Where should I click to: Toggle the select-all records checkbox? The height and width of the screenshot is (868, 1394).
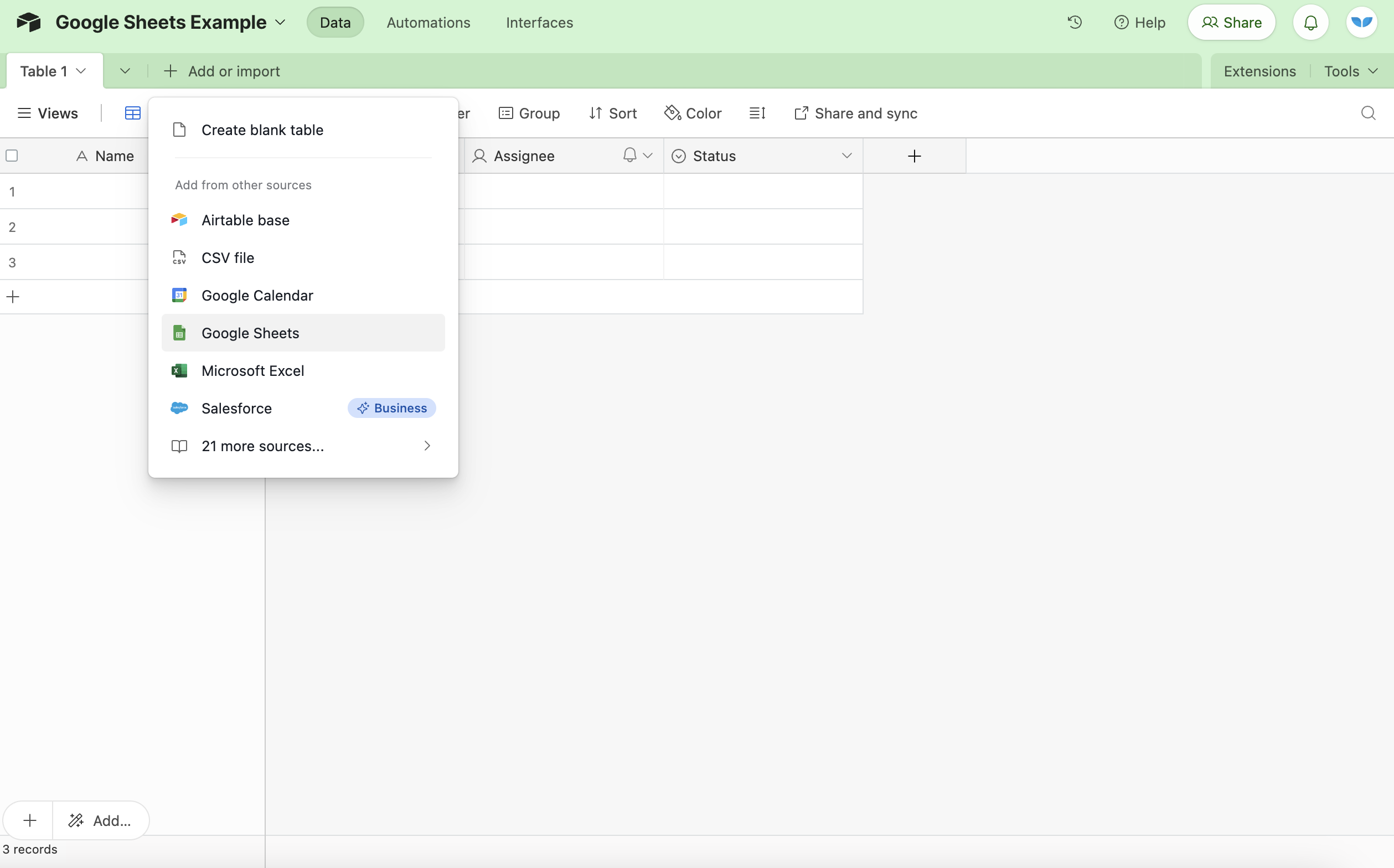pos(12,156)
